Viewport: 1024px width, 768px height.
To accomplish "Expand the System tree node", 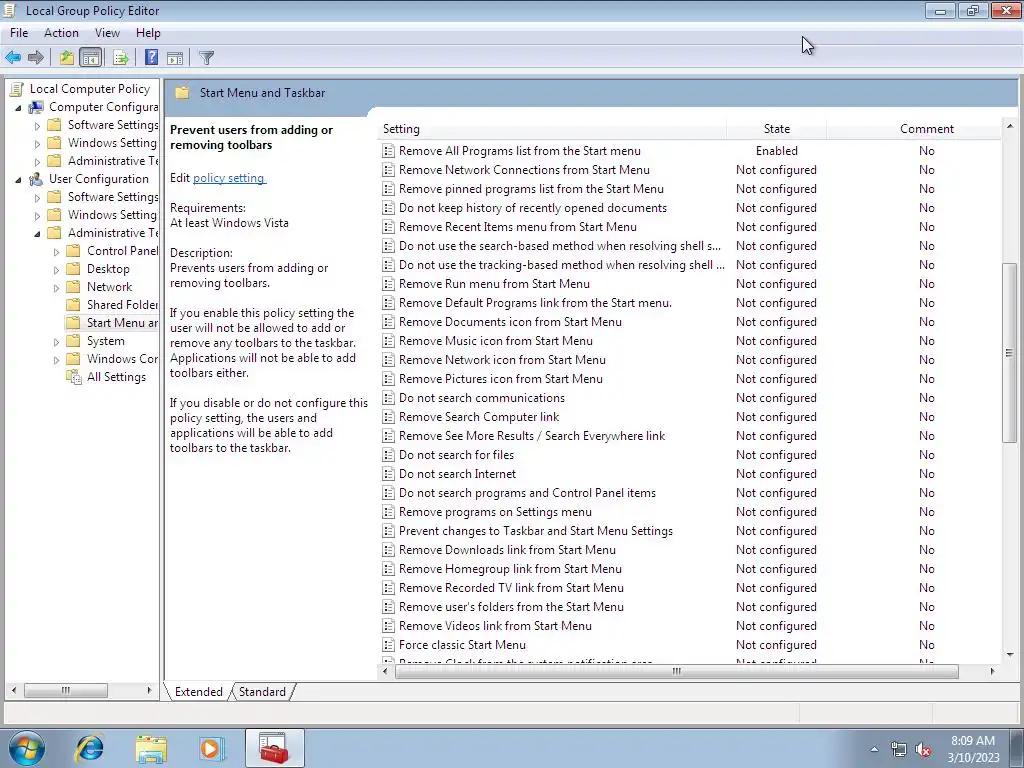I will (56, 342).
